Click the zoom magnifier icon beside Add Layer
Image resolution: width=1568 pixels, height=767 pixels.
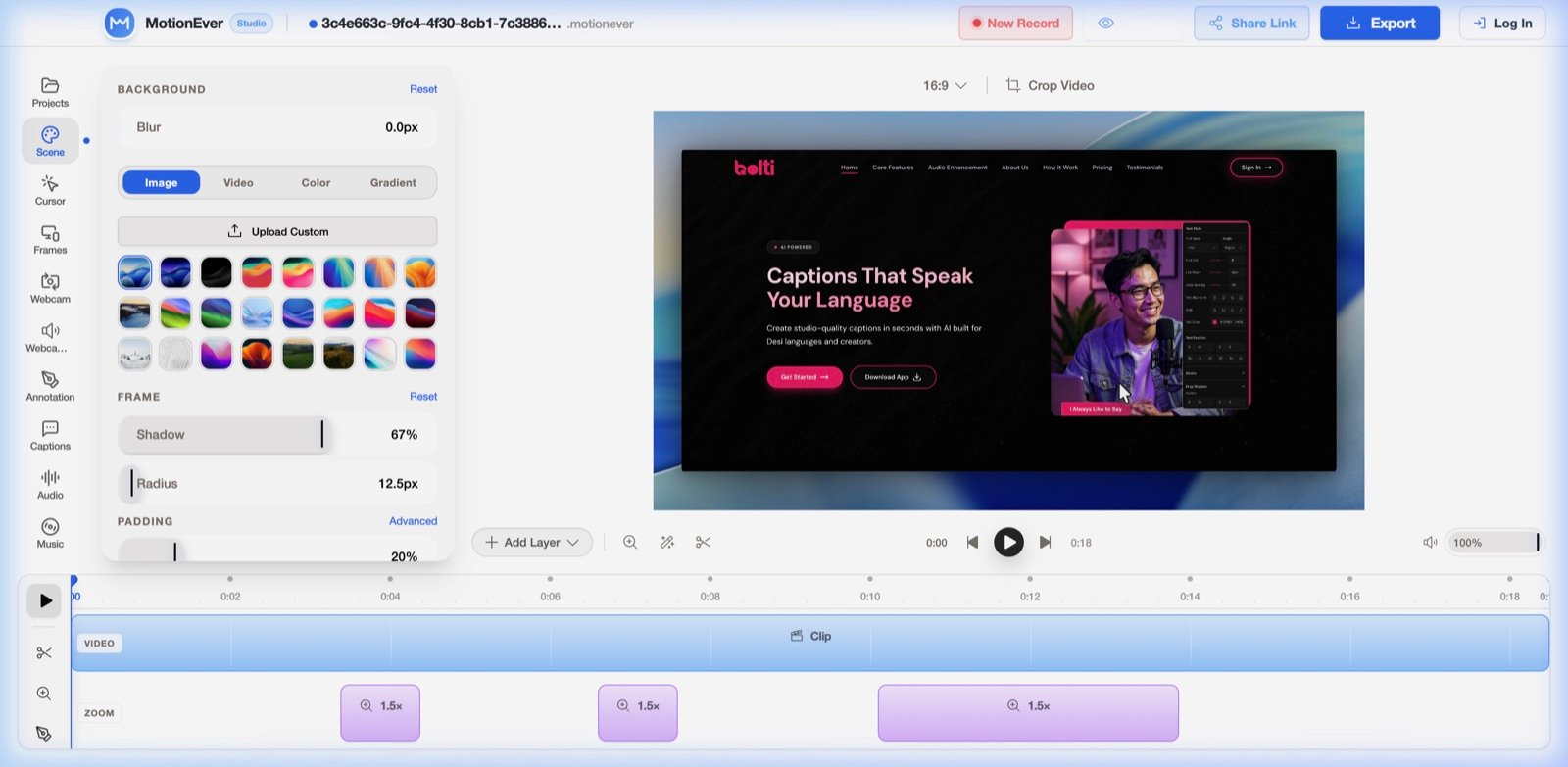(630, 542)
